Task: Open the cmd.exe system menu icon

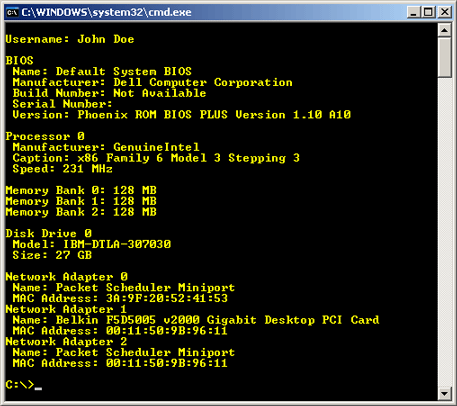Action: (13, 12)
